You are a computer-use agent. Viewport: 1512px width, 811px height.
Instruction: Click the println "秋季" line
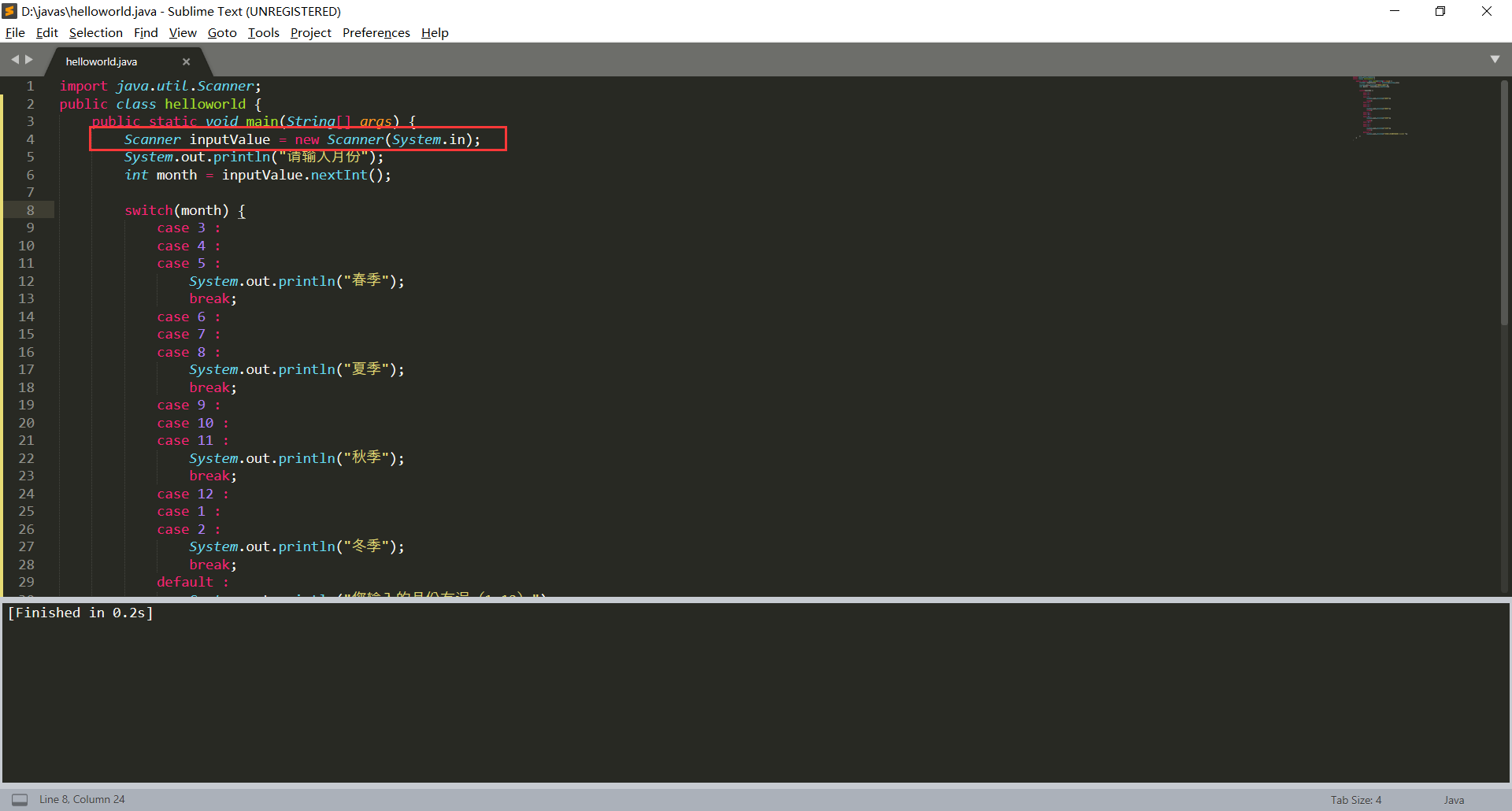coord(296,458)
